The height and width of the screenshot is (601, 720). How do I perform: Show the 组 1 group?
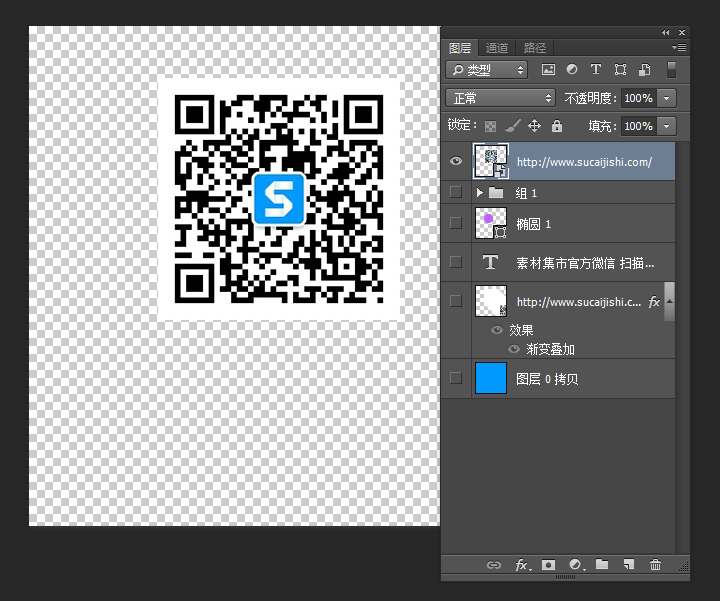click(456, 192)
